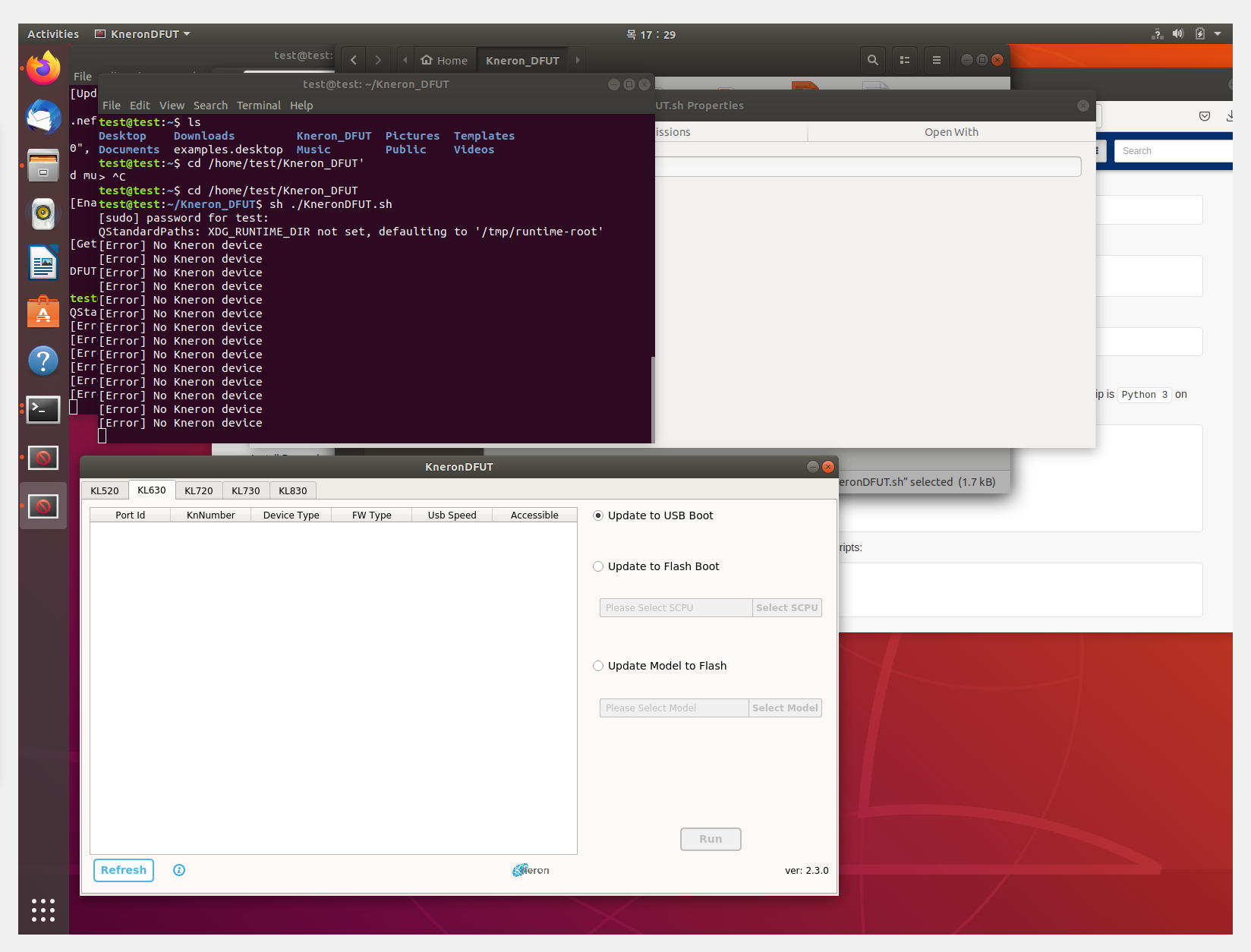Viewport: 1251px width, 952px height.
Task: Go forward in Files window
Action: (378, 60)
